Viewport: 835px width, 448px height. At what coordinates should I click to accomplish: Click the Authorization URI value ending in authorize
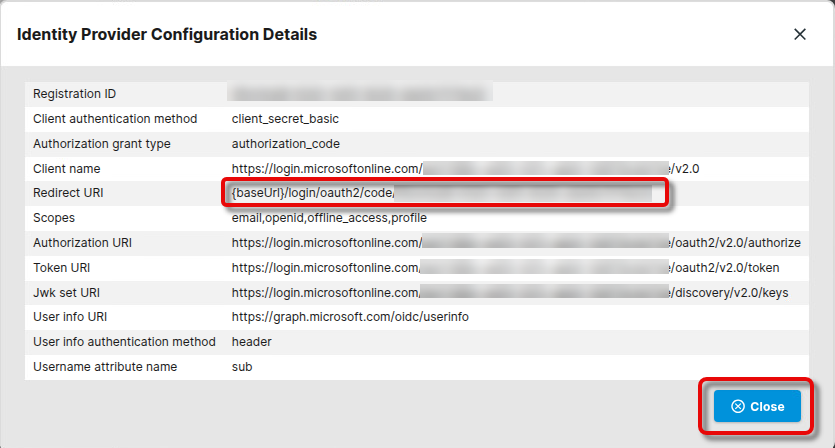point(516,243)
